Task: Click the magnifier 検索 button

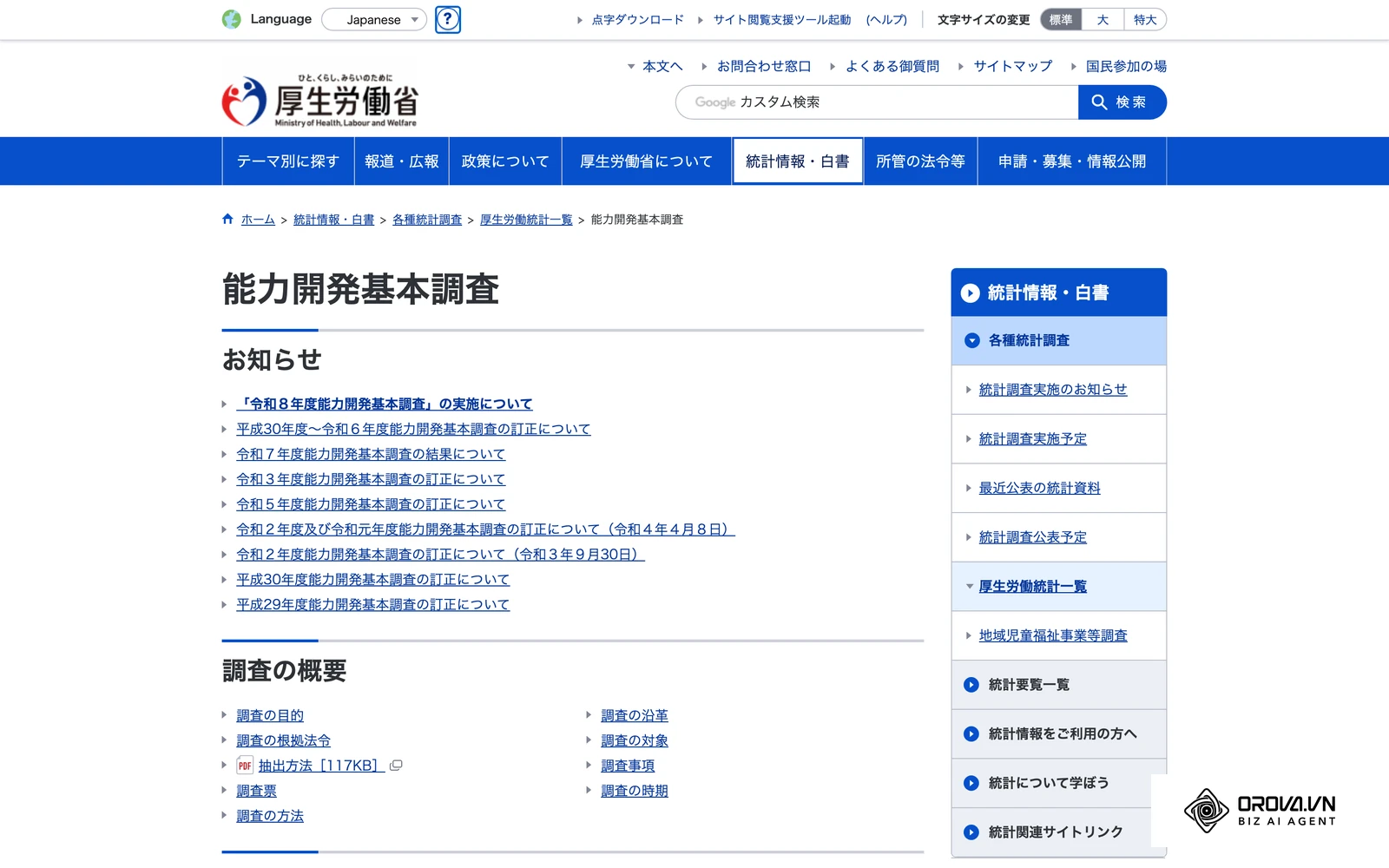Action: click(x=1122, y=102)
